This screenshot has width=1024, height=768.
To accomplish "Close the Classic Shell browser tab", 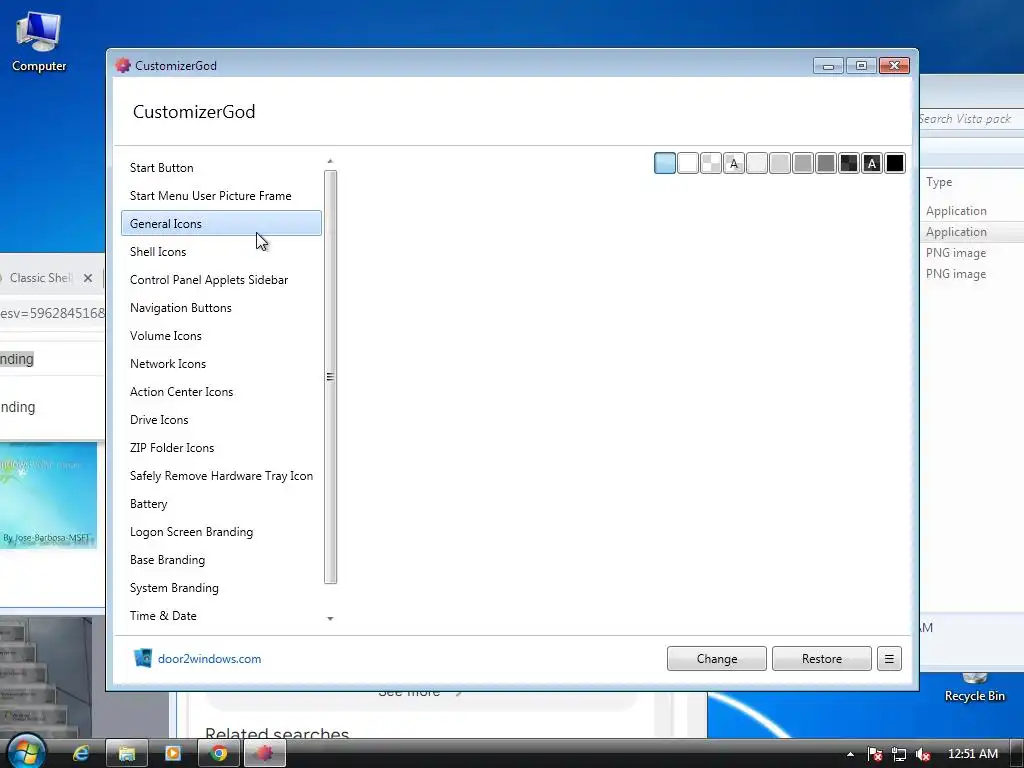I will click(x=88, y=278).
